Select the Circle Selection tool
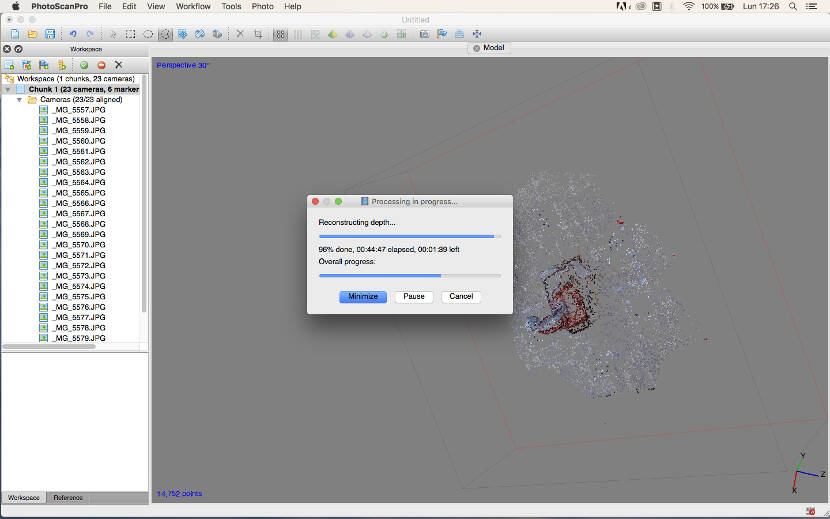Screen dimensions: 830x519 tap(148, 34)
